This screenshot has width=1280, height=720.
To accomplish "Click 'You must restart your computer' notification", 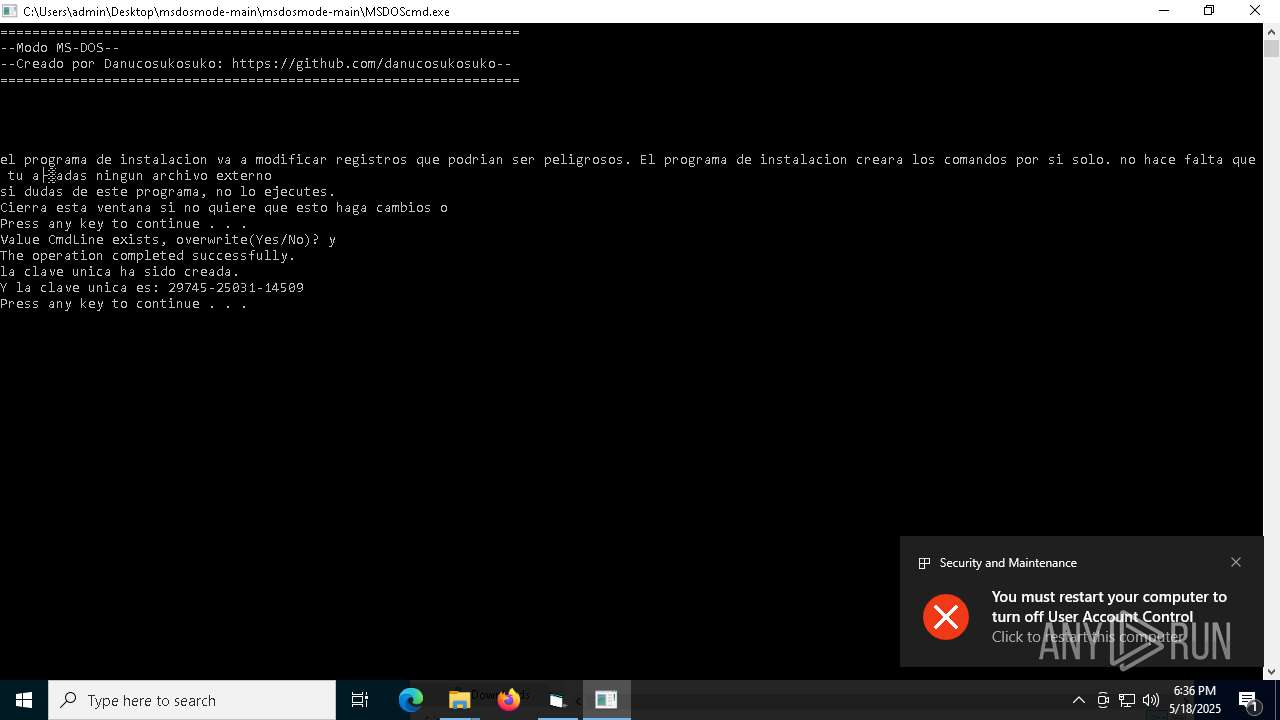I will click(x=1109, y=606).
